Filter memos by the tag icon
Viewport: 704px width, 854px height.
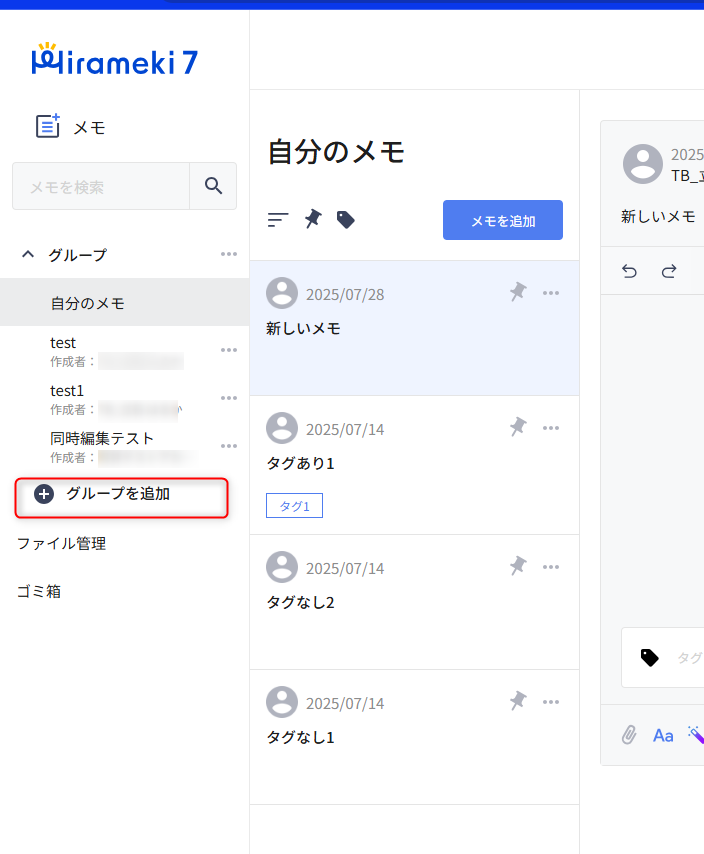(346, 220)
